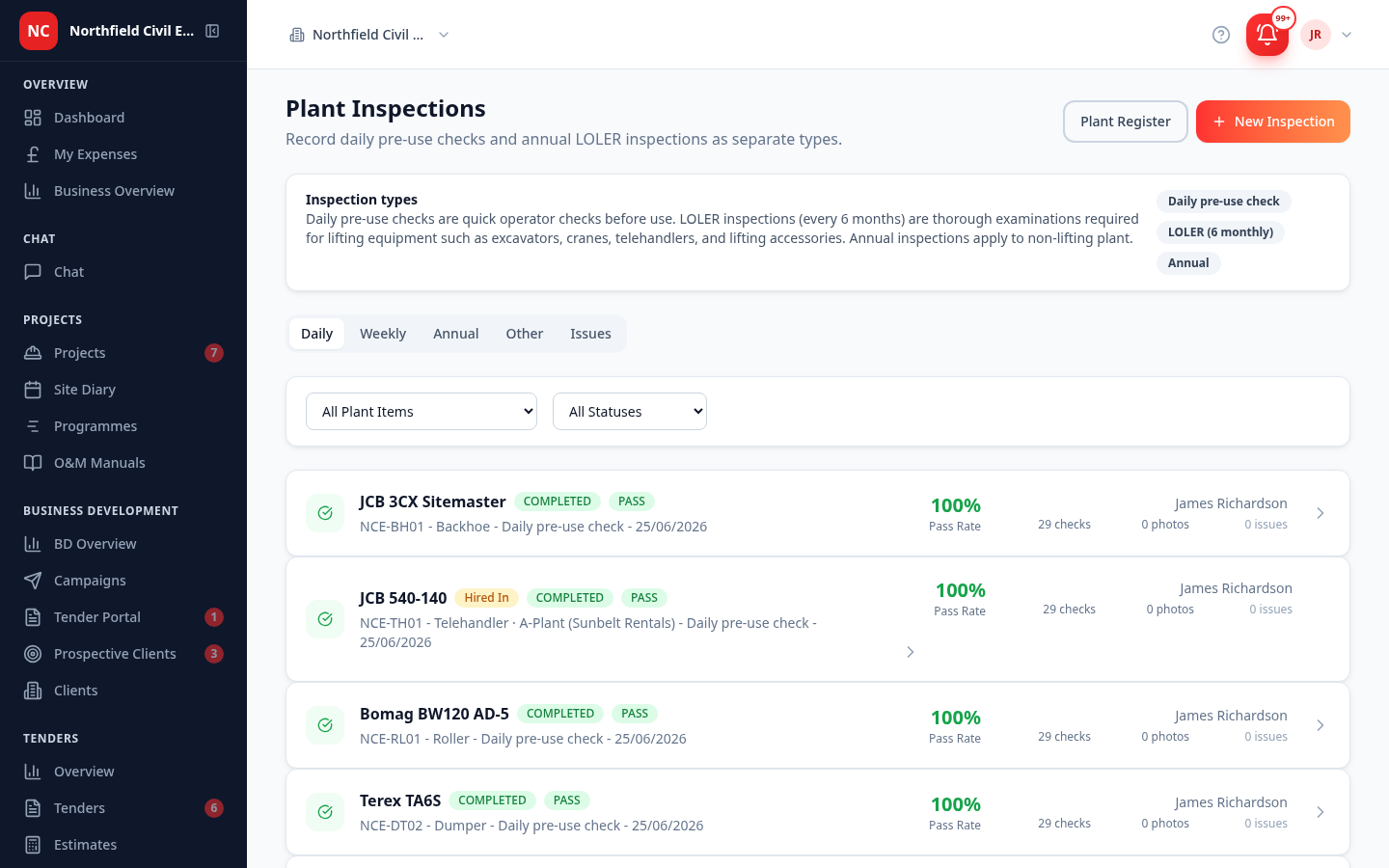Open Chat speech bubble icon
The width and height of the screenshot is (1389, 868).
pyautogui.click(x=33, y=272)
